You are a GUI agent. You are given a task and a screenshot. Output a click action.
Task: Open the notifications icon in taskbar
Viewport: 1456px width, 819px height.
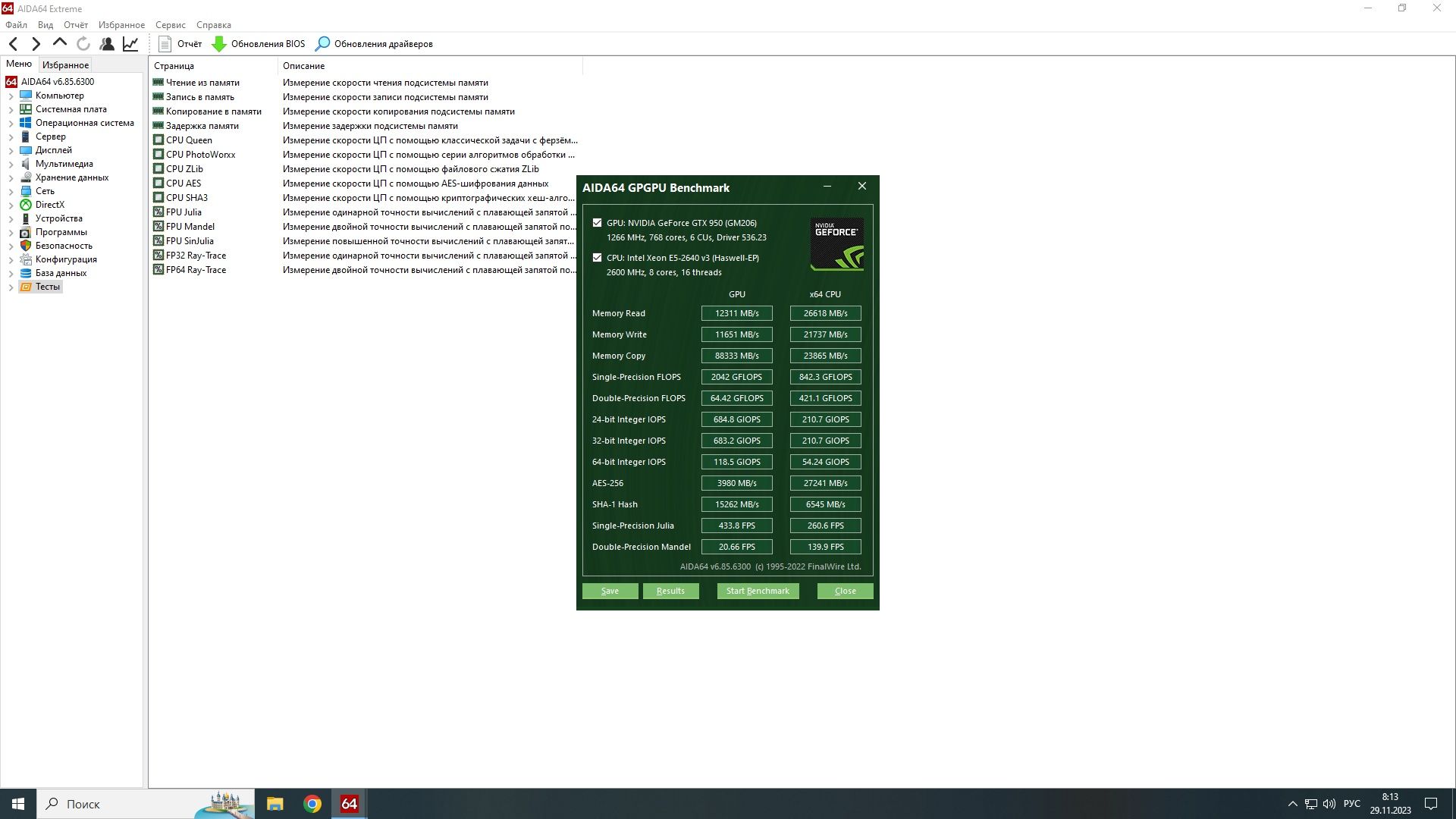point(1431,804)
